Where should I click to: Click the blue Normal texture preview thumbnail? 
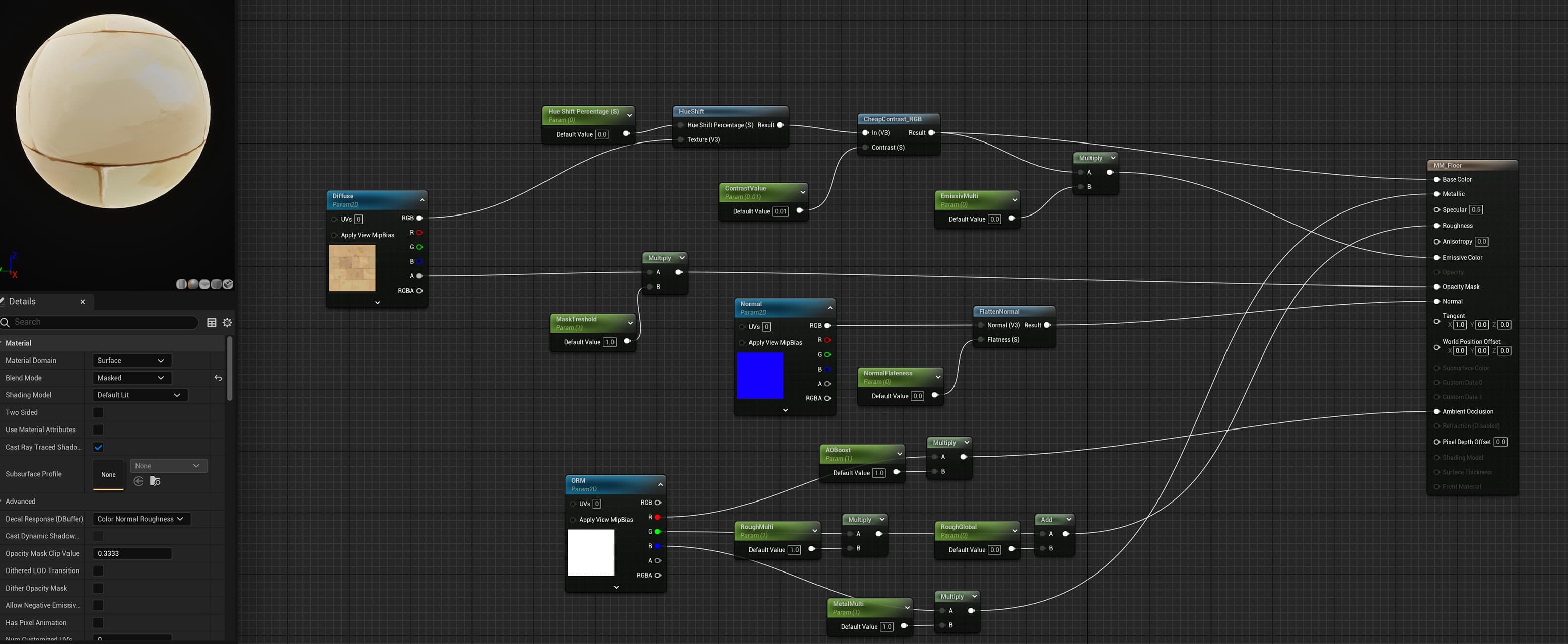pyautogui.click(x=760, y=376)
